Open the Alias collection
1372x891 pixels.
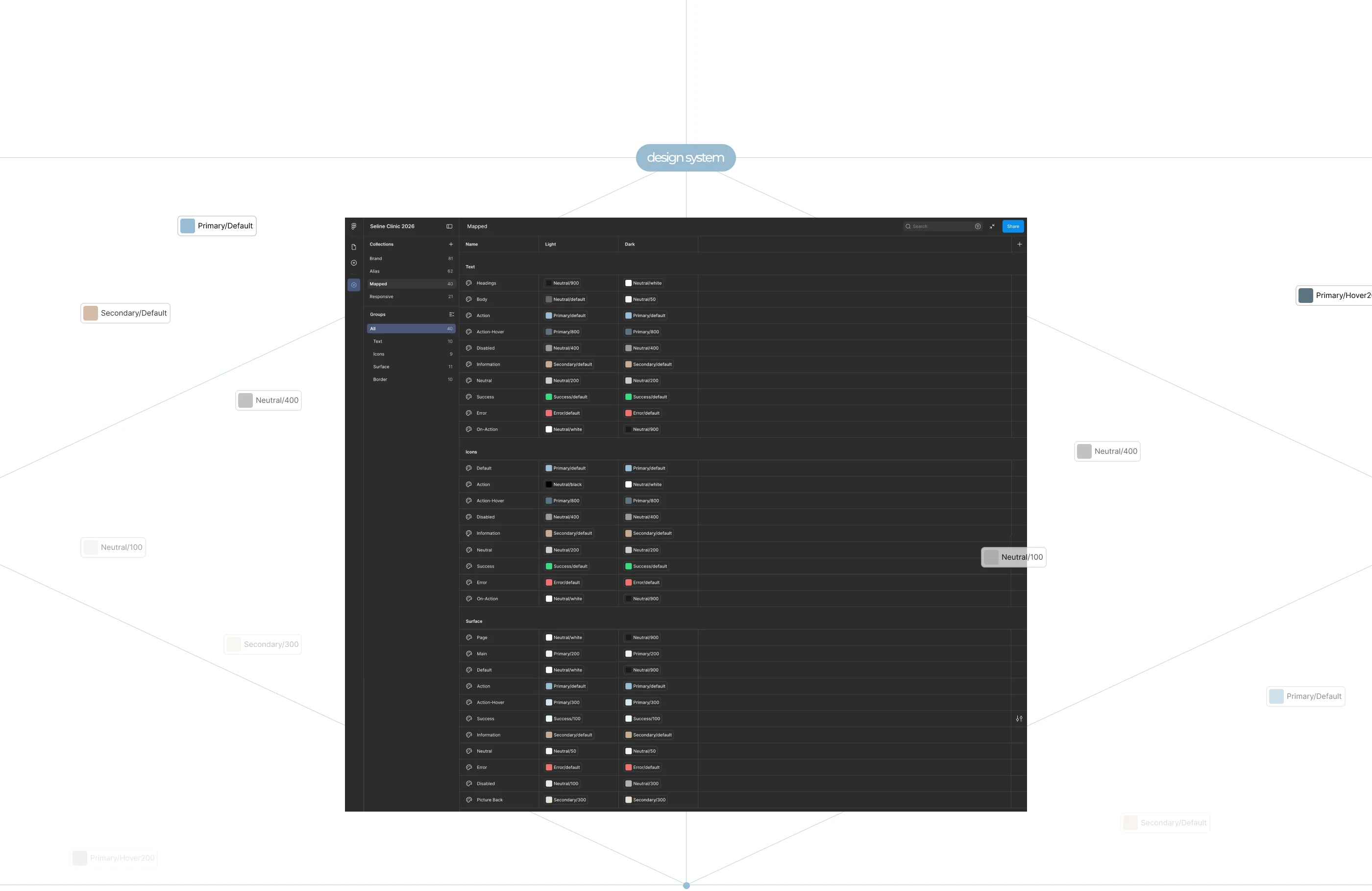(x=411, y=271)
